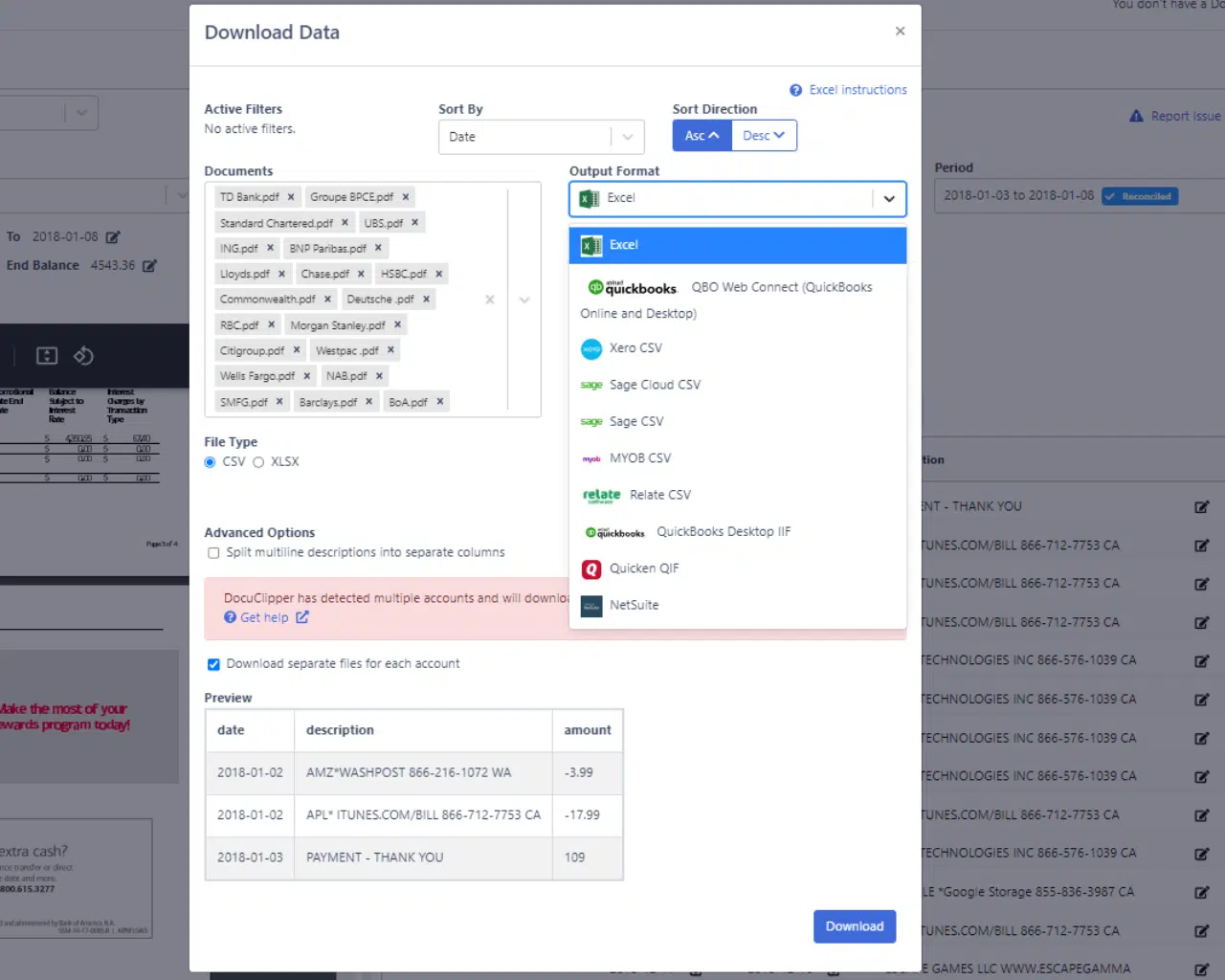Select the Xero CSV output format icon
Screen dimensions: 1225x980
(592, 347)
